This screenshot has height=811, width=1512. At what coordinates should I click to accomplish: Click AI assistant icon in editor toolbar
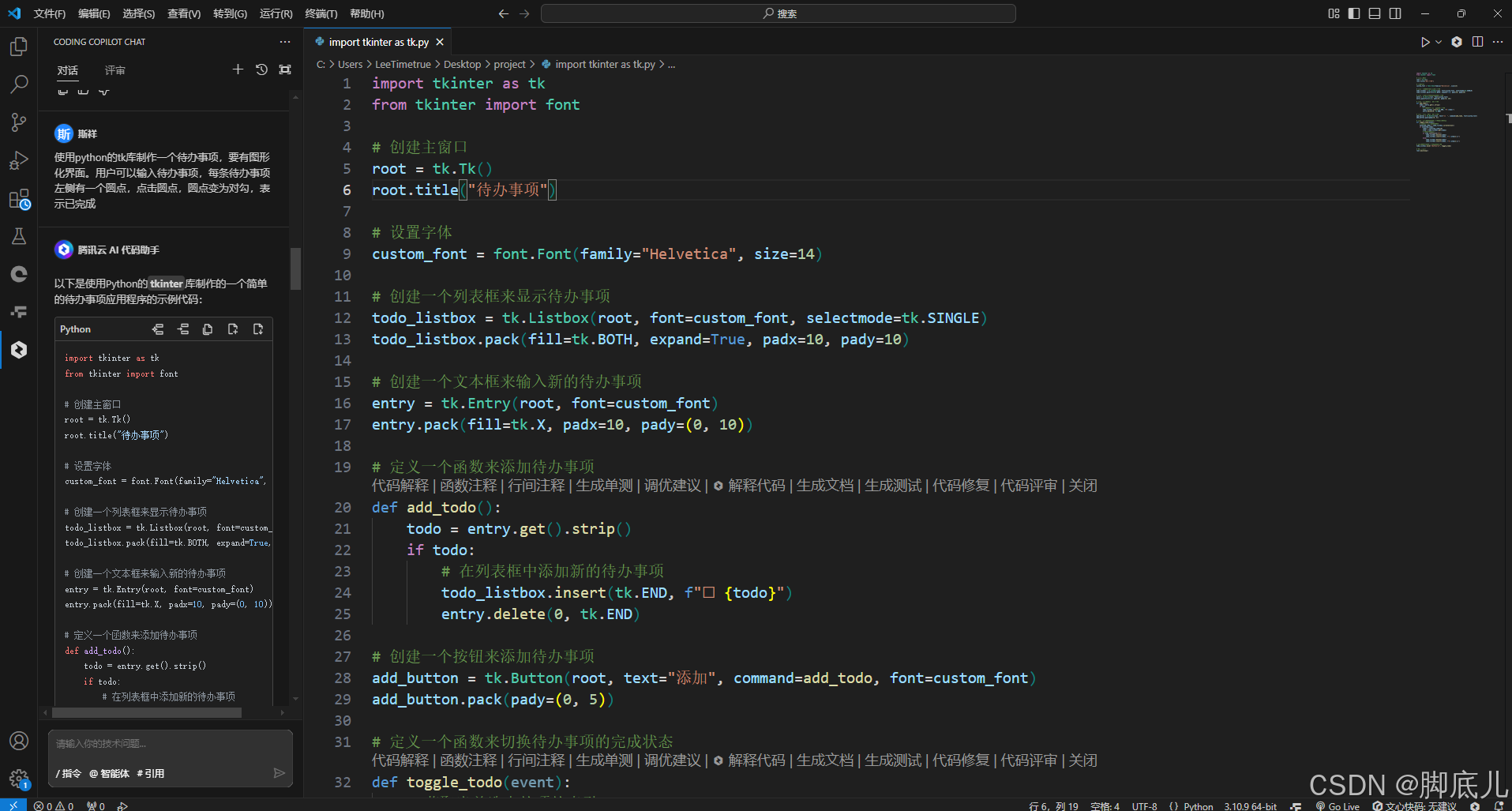pyautogui.click(x=1457, y=42)
